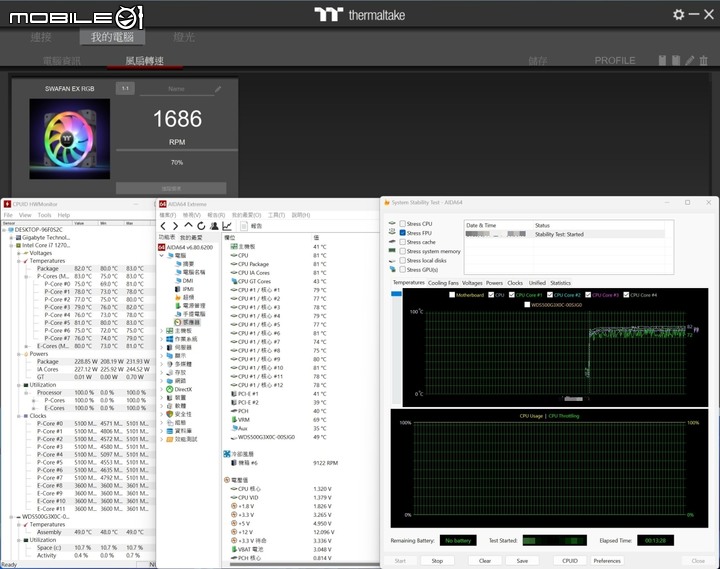Click Clear button in stability test
Viewport: 720px width, 569px height.
(485, 561)
